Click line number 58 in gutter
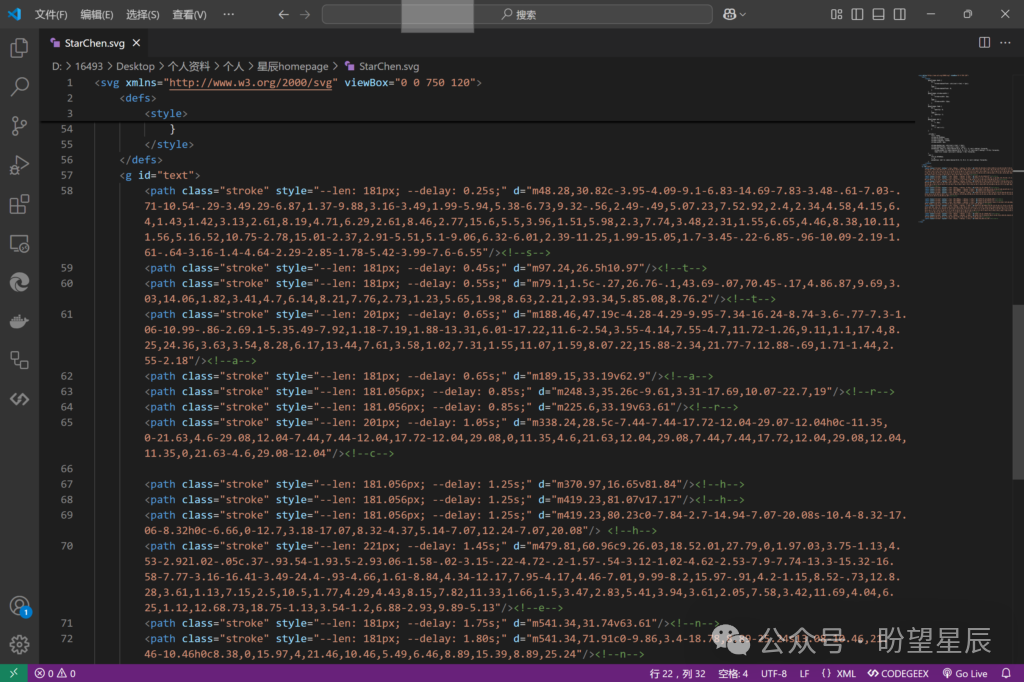 pyautogui.click(x=67, y=191)
